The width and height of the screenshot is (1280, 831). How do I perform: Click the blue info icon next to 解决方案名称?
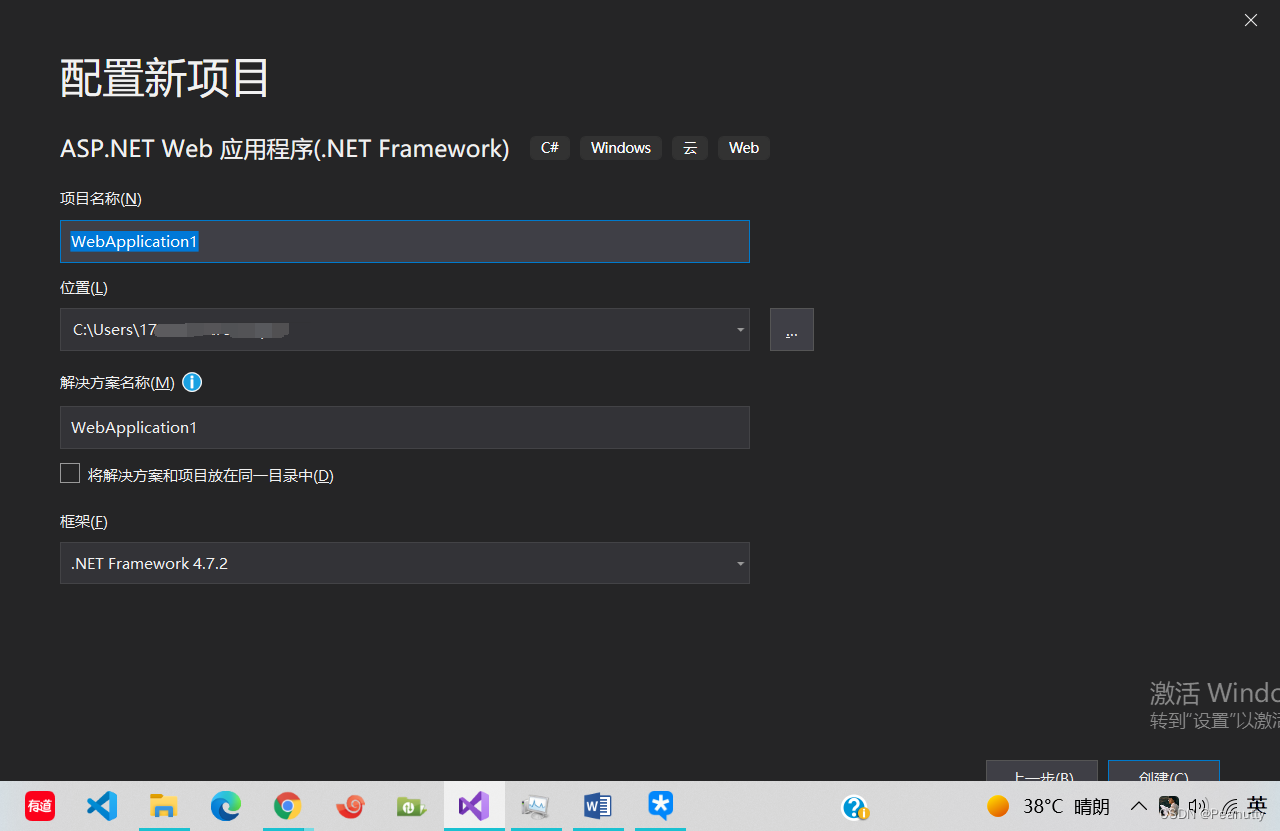point(191,382)
